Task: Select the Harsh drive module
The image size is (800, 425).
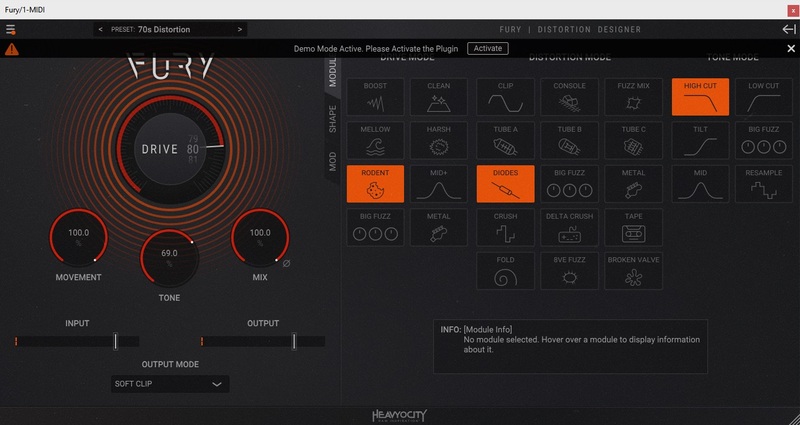Action: pos(439,140)
